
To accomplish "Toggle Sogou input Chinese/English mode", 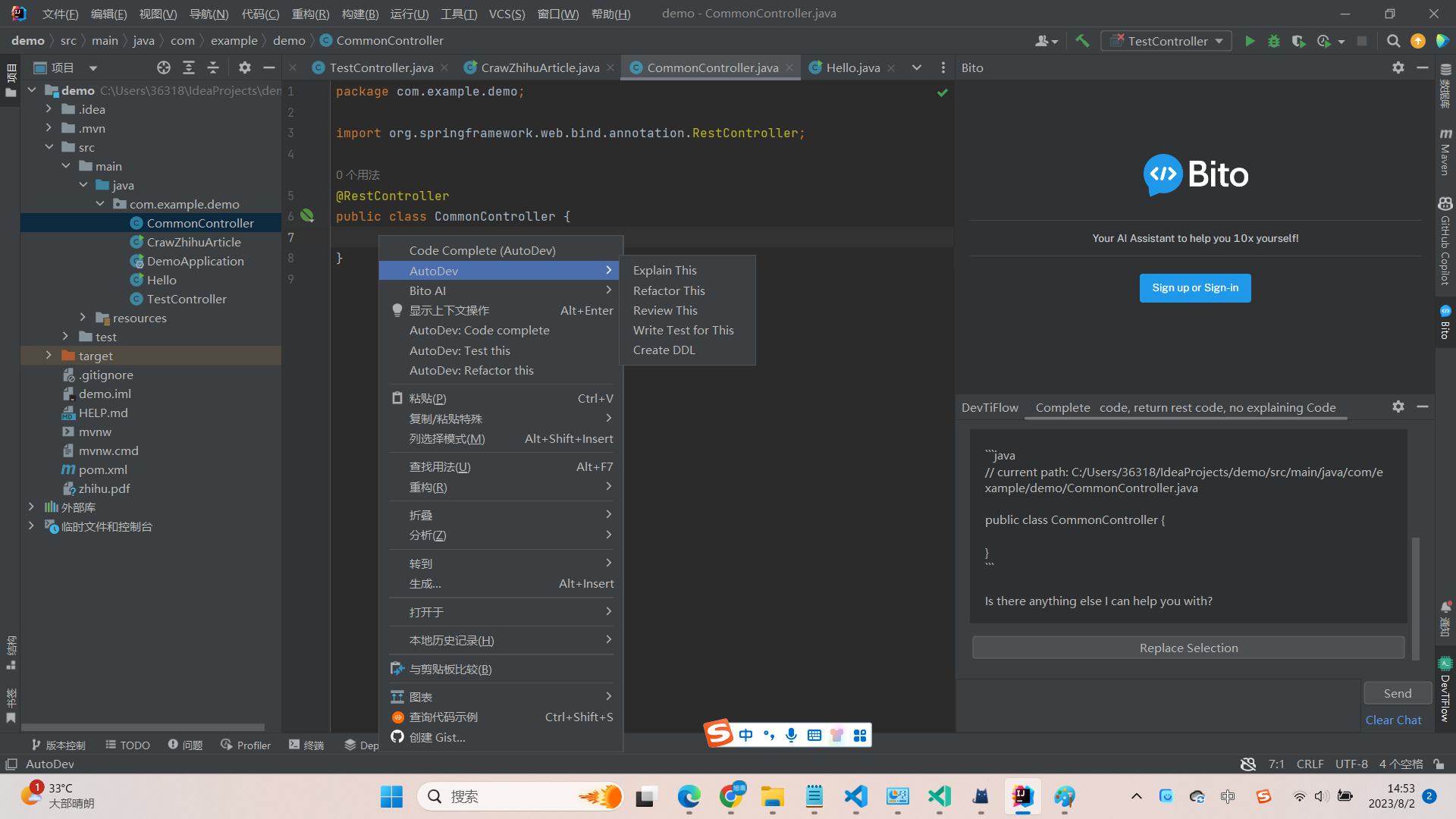I will point(746,735).
